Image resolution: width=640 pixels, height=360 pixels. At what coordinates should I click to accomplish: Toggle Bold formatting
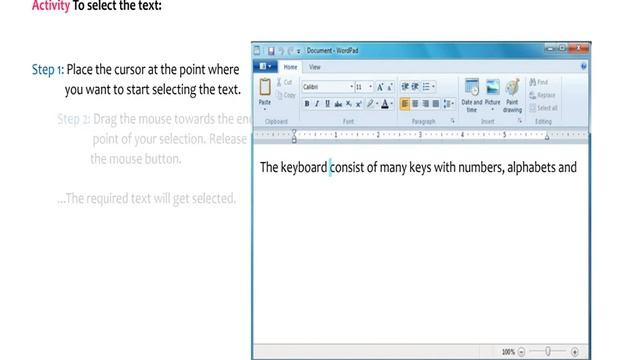307,104
